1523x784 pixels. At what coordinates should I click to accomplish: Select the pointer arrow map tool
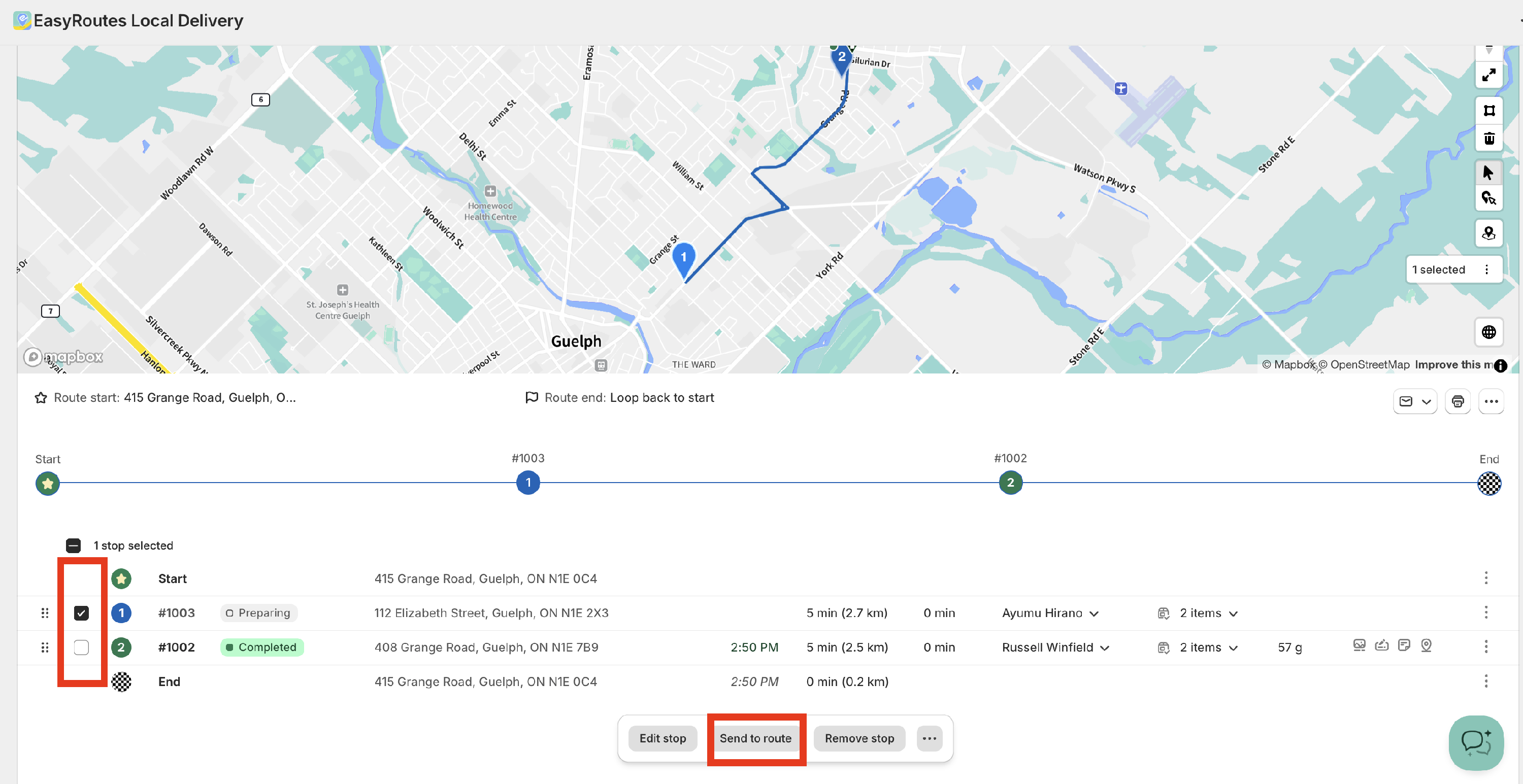coord(1488,173)
